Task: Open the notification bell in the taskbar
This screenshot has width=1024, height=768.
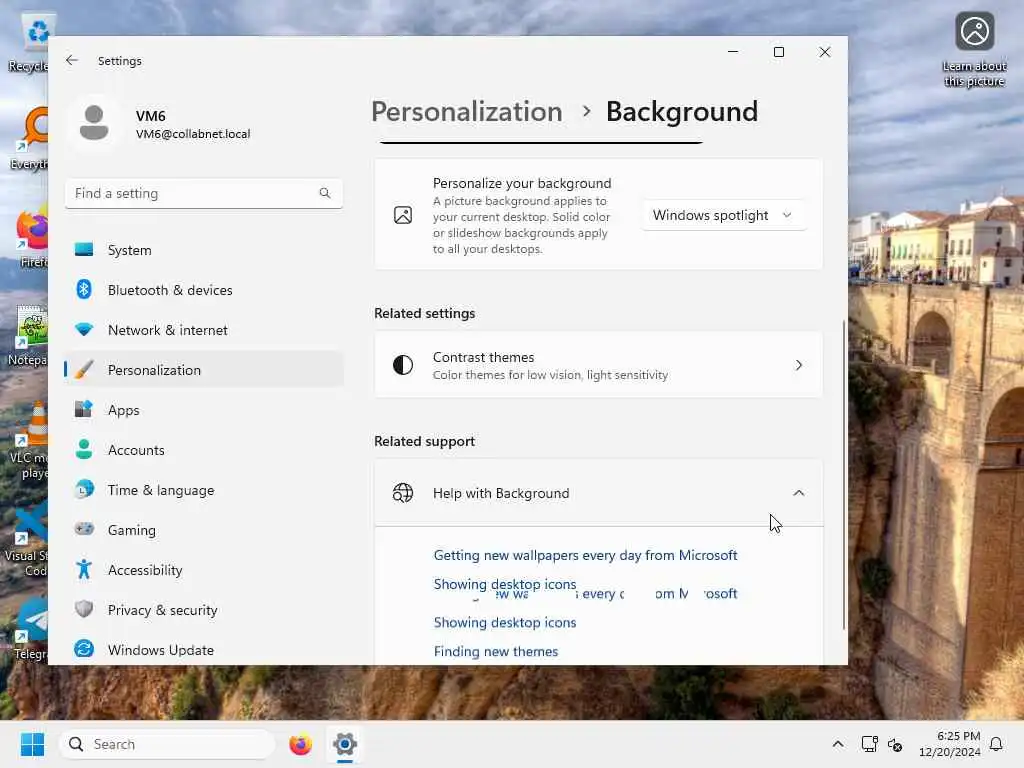Action: pyautogui.click(x=996, y=744)
